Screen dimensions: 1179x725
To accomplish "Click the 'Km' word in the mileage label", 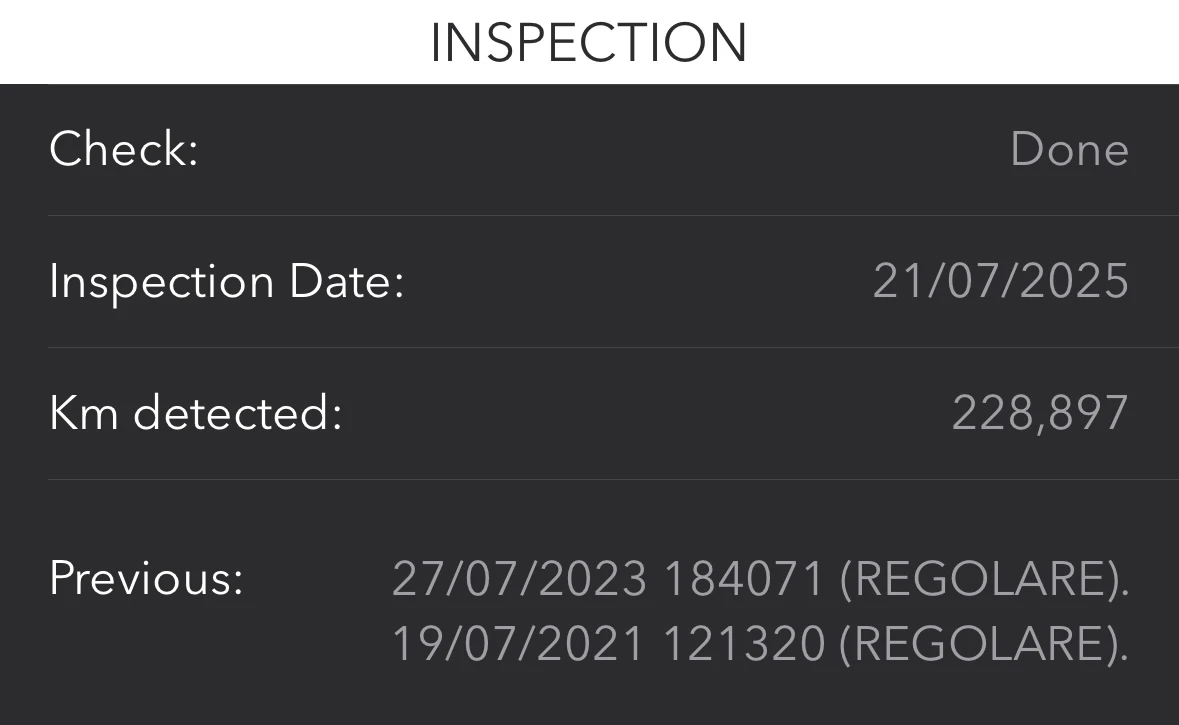I will click(84, 413).
